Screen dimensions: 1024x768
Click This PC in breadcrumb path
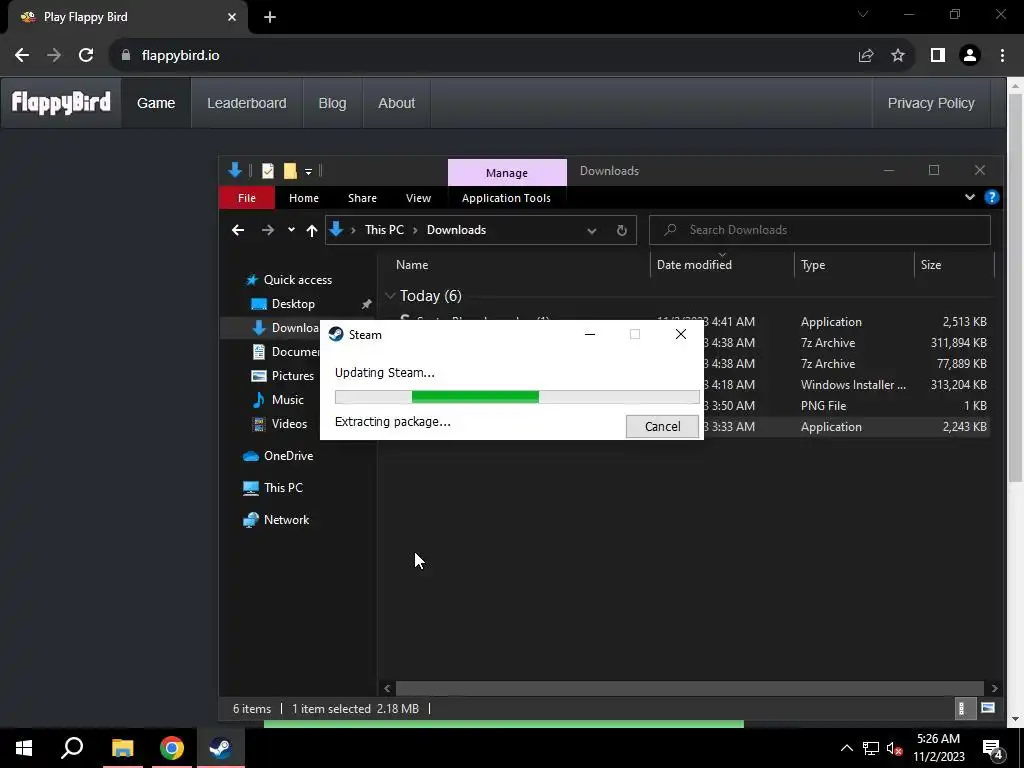[384, 230]
